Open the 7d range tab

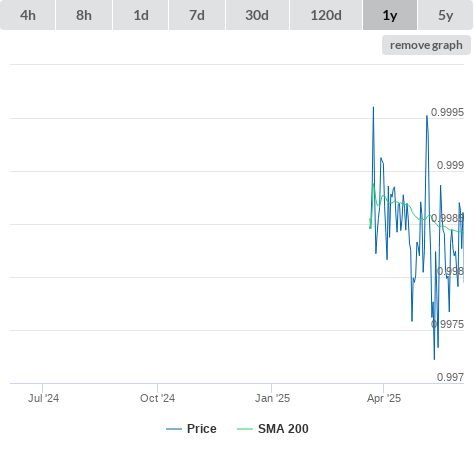point(197,15)
